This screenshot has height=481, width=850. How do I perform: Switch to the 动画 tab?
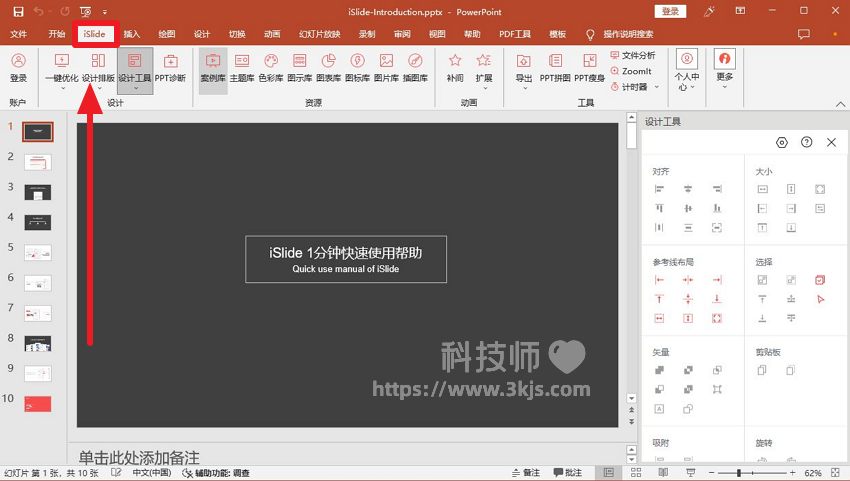[x=272, y=34]
